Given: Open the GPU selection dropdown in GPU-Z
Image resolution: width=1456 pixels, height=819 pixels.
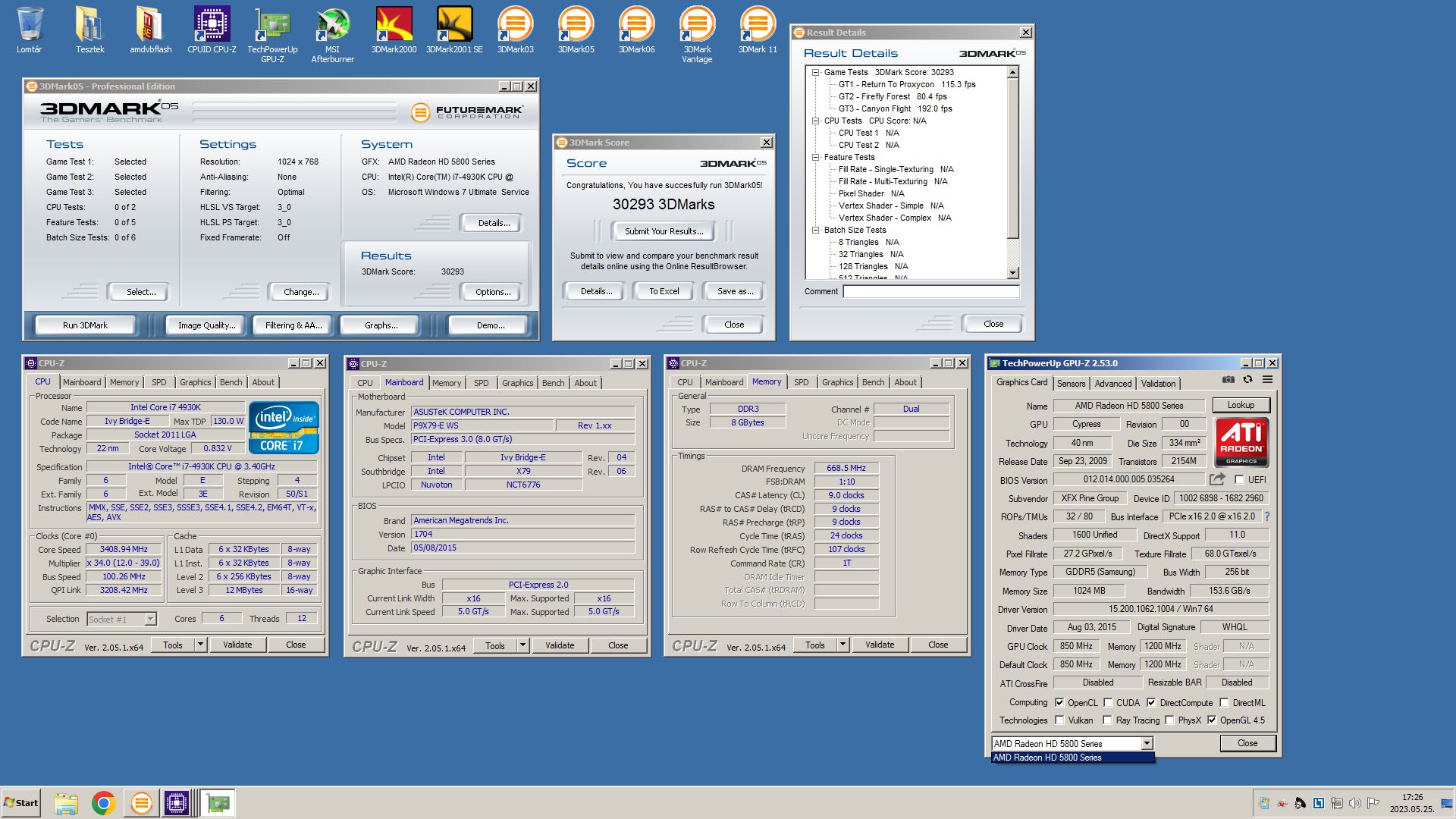Looking at the screenshot, I should click(1147, 743).
